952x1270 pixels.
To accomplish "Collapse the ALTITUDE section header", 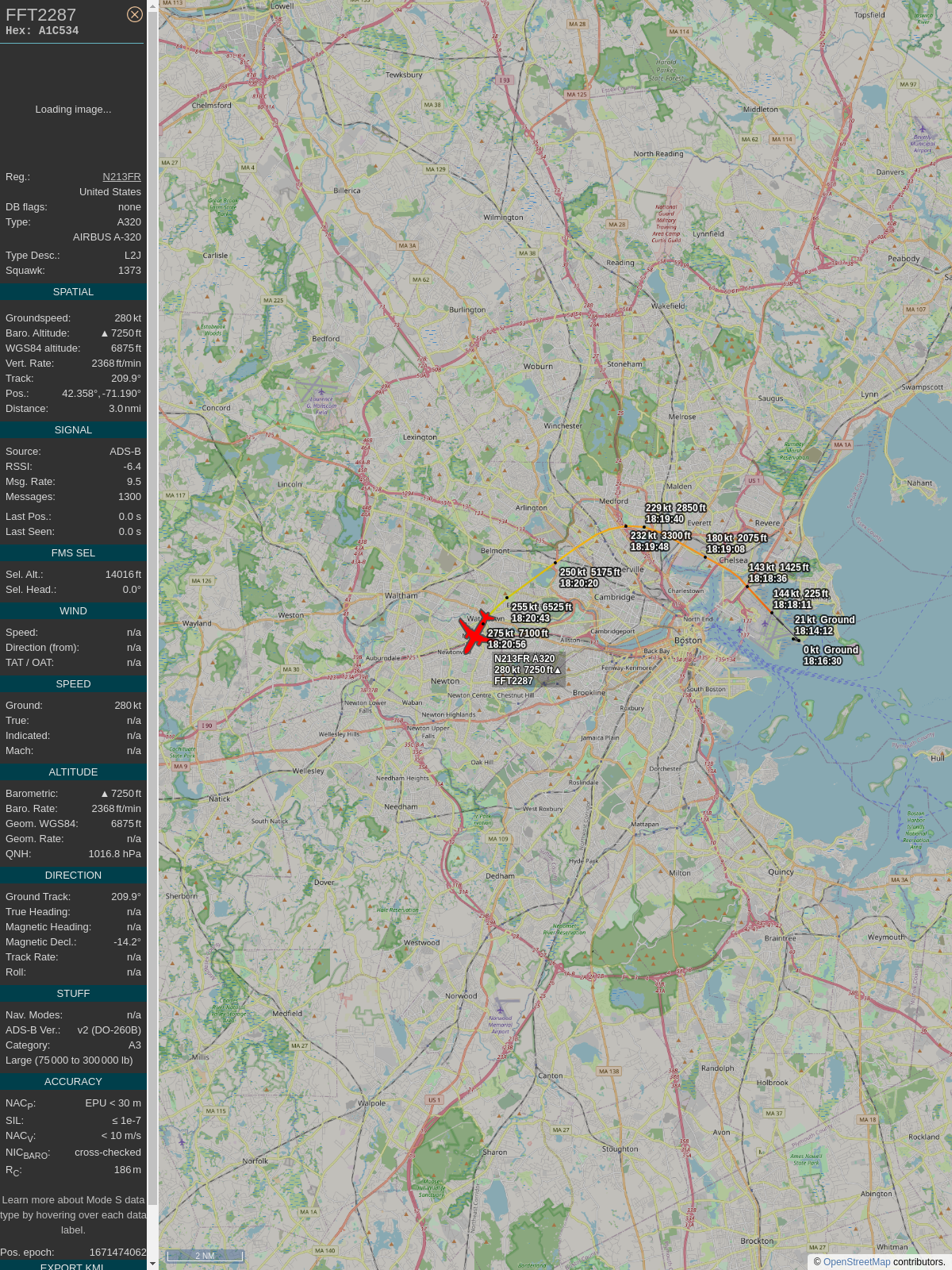I will pos(73,772).
